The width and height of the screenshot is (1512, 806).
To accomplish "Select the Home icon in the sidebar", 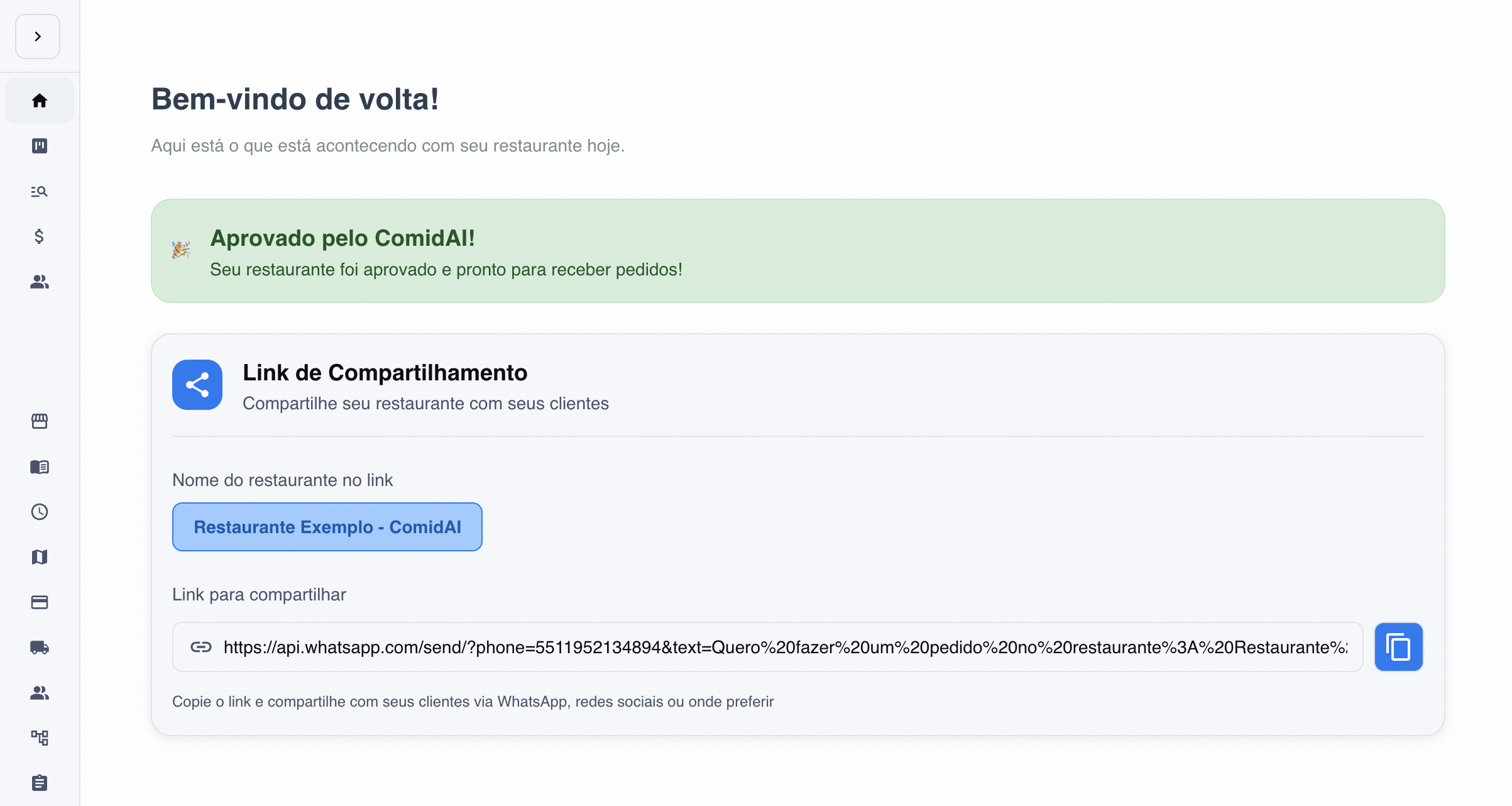I will pos(39,100).
